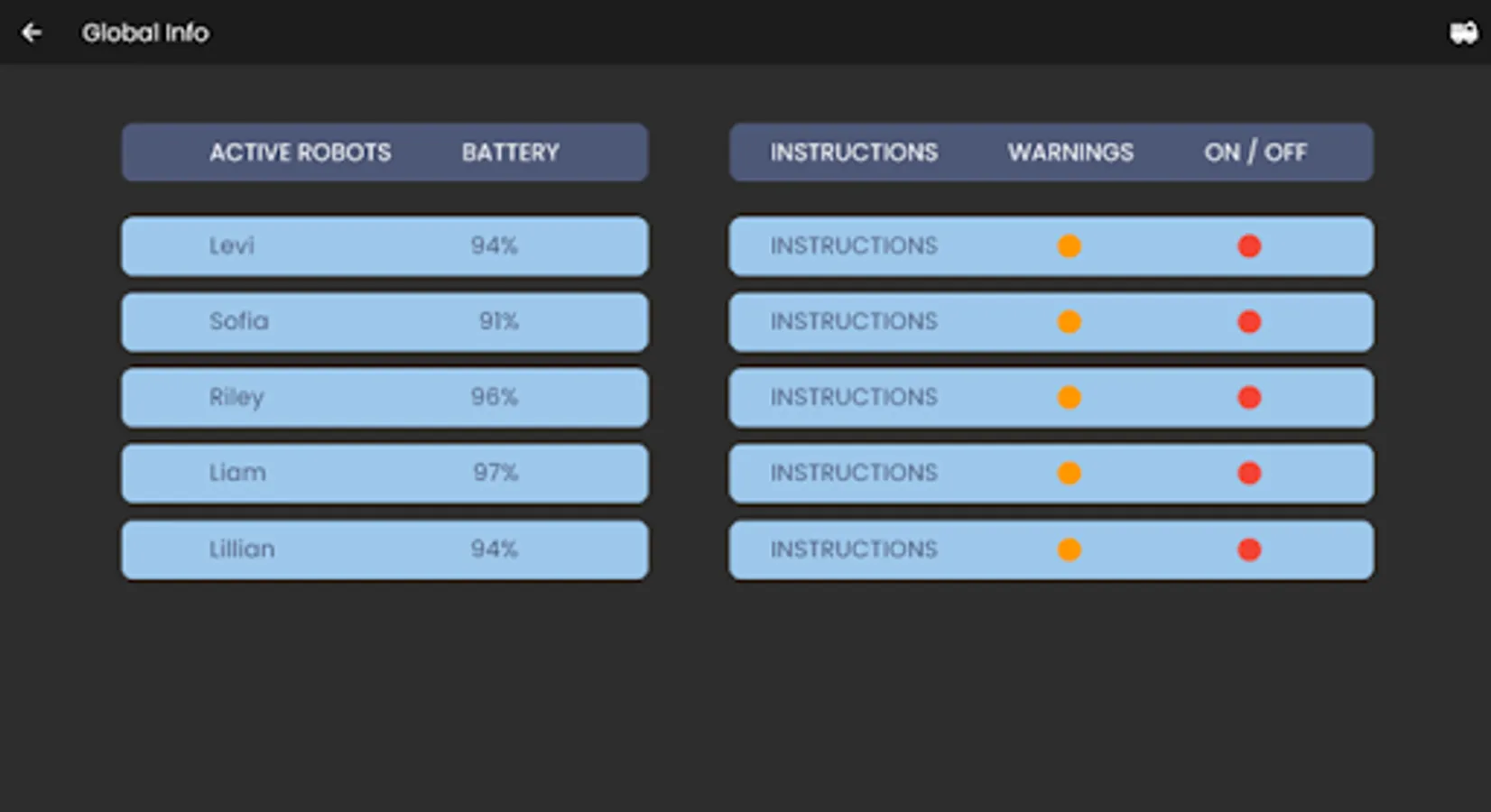Select the Lillian robot row
This screenshot has width=1491, height=812.
click(384, 549)
